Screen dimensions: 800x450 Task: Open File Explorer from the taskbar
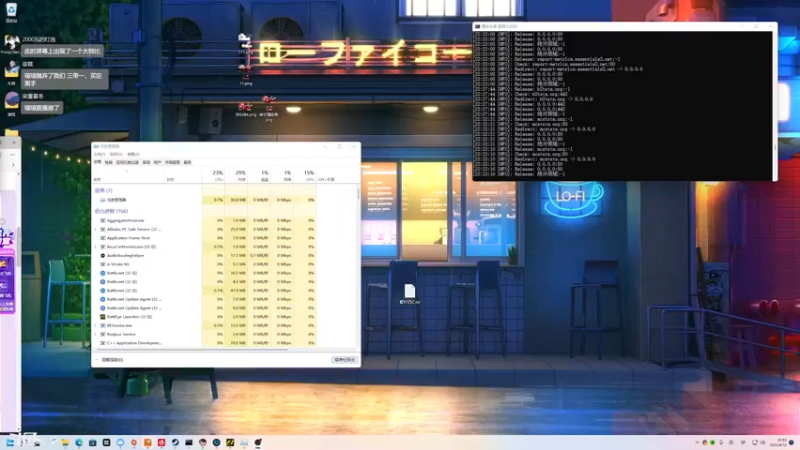coord(65,442)
